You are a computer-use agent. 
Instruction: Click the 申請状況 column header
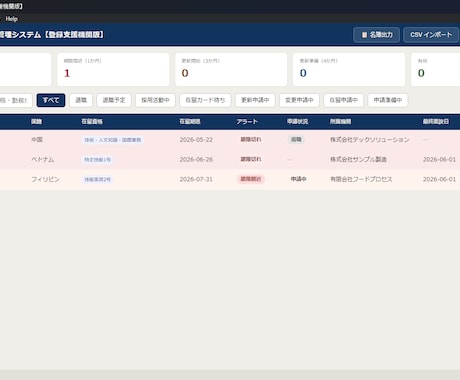[x=298, y=122]
